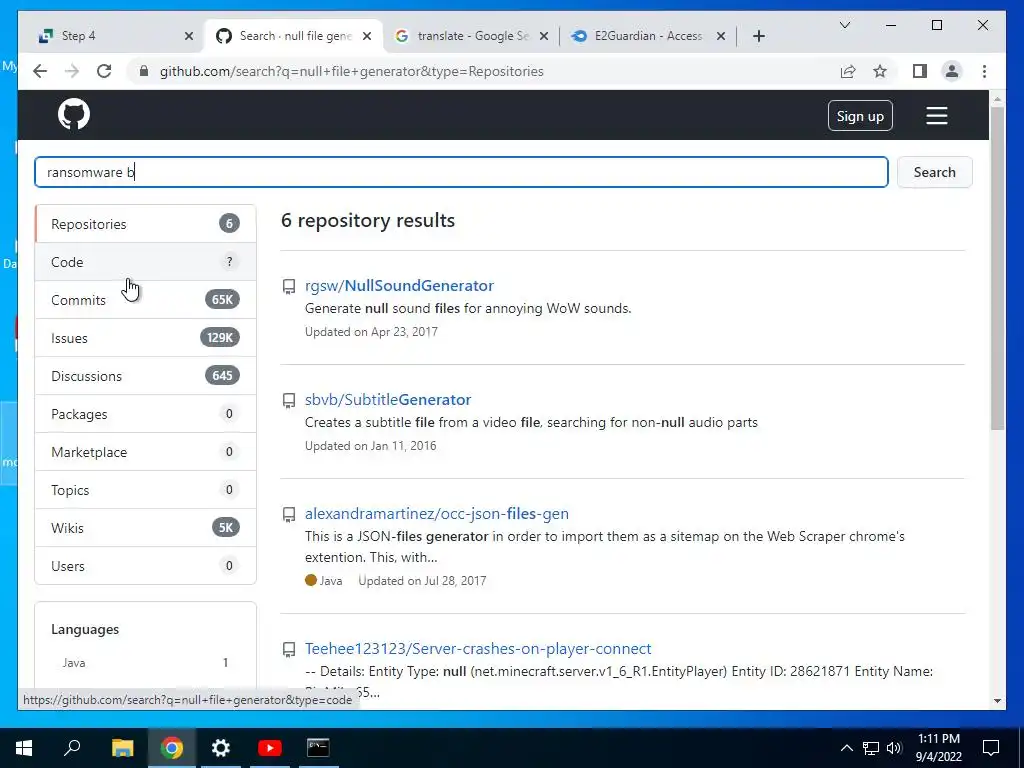1024x768 pixels.
Task: Click the Chrome taskbar icon
Action: [x=172, y=748]
